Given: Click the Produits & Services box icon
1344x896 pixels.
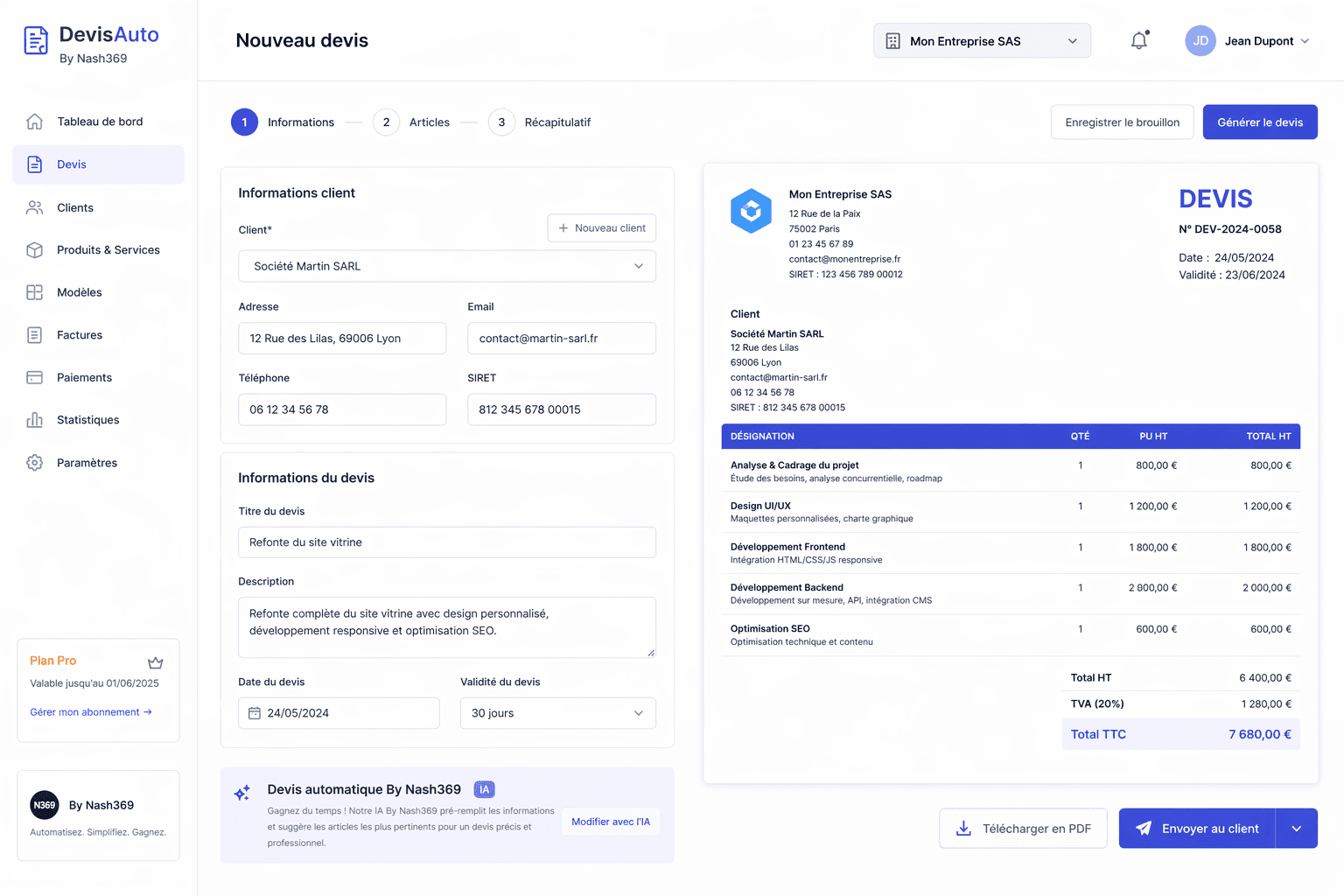Looking at the screenshot, I should pyautogui.click(x=35, y=250).
